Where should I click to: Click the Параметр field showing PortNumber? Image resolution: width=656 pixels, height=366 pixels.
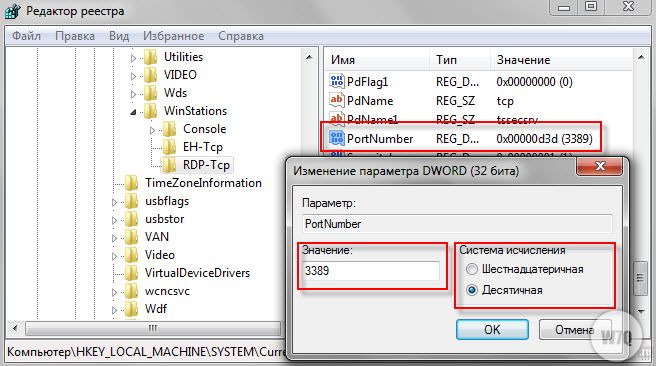point(457,224)
